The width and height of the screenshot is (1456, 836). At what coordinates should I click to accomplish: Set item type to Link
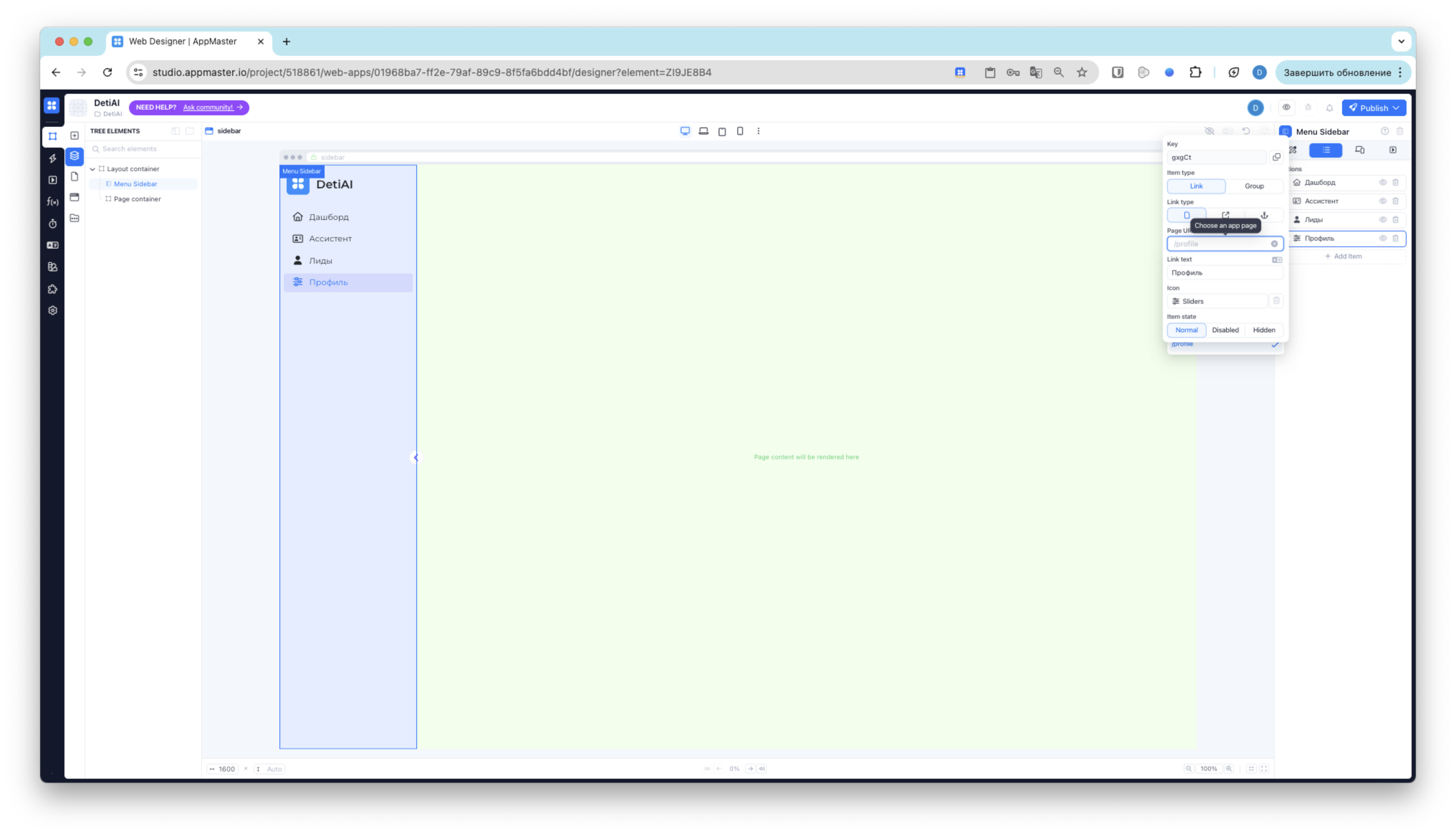(1196, 186)
